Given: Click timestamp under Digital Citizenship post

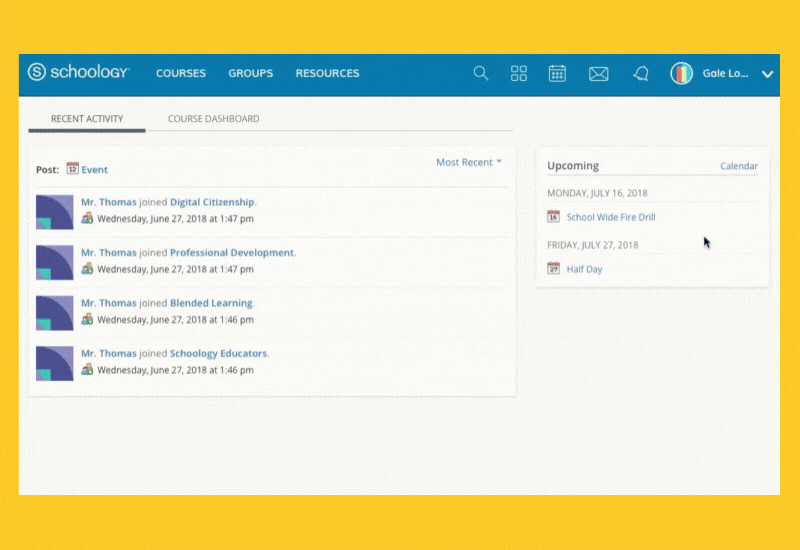Looking at the screenshot, I should click(x=176, y=219).
